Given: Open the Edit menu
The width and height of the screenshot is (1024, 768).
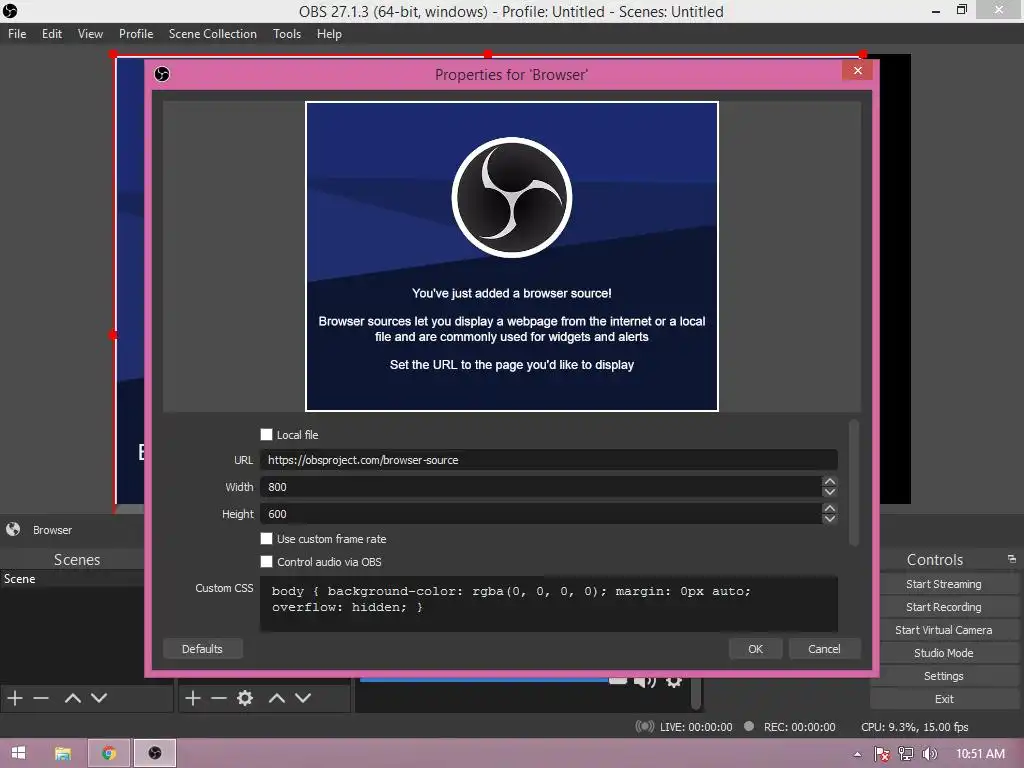Looking at the screenshot, I should click(52, 34).
